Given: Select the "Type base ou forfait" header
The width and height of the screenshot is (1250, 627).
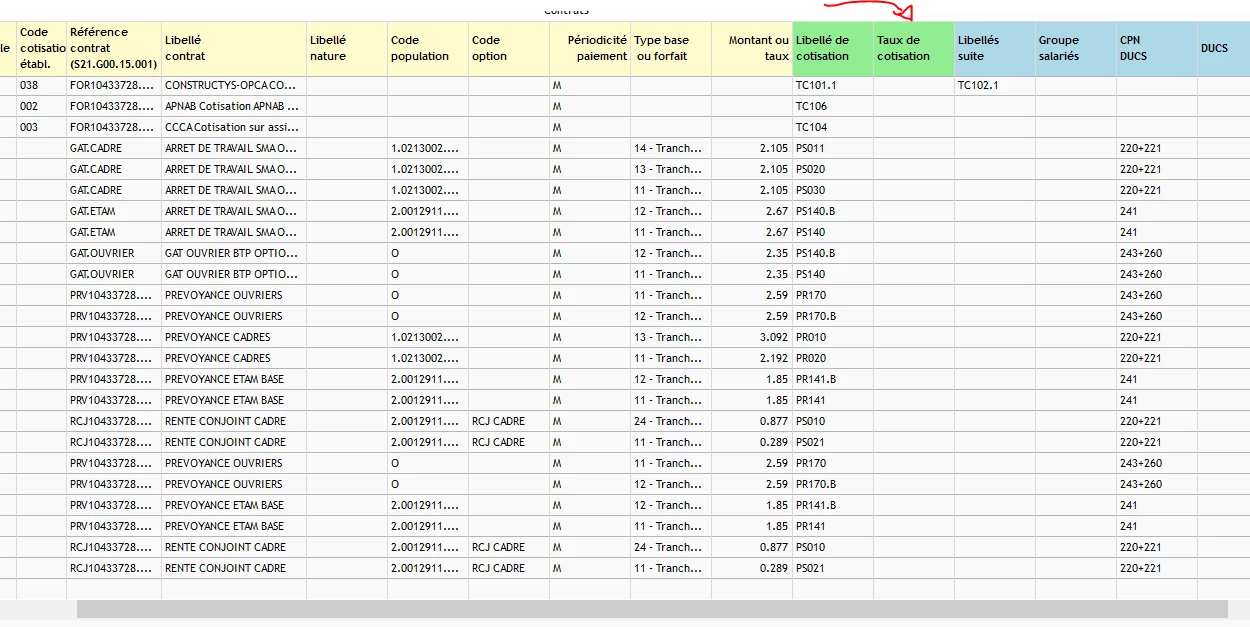Looking at the screenshot, I should click(x=671, y=48).
